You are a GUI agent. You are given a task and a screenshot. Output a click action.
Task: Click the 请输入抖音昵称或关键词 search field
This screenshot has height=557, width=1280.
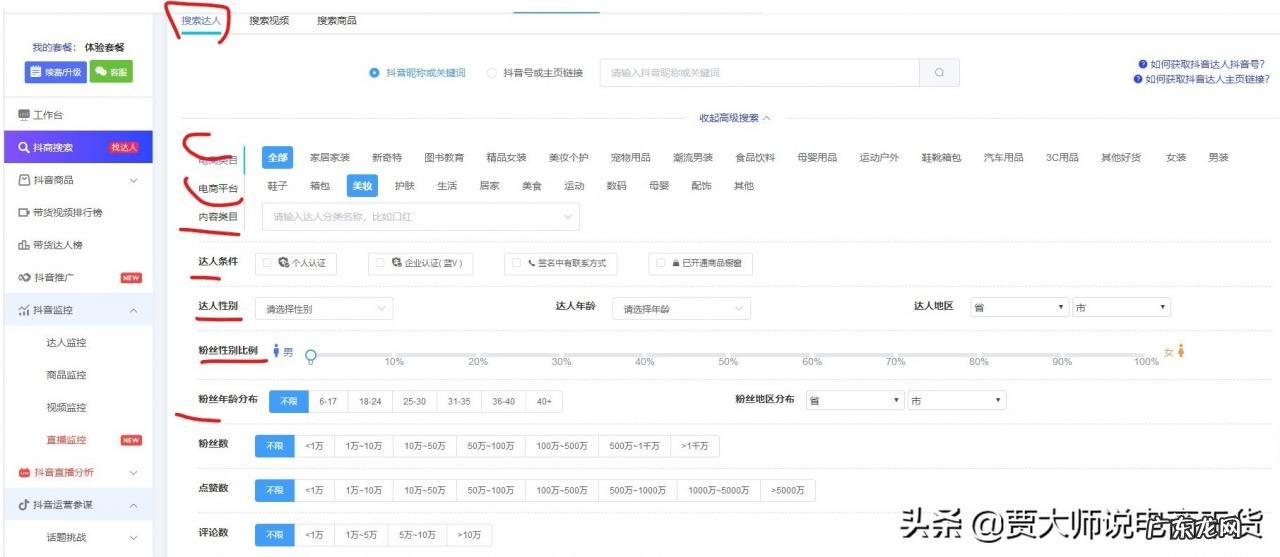coord(759,73)
